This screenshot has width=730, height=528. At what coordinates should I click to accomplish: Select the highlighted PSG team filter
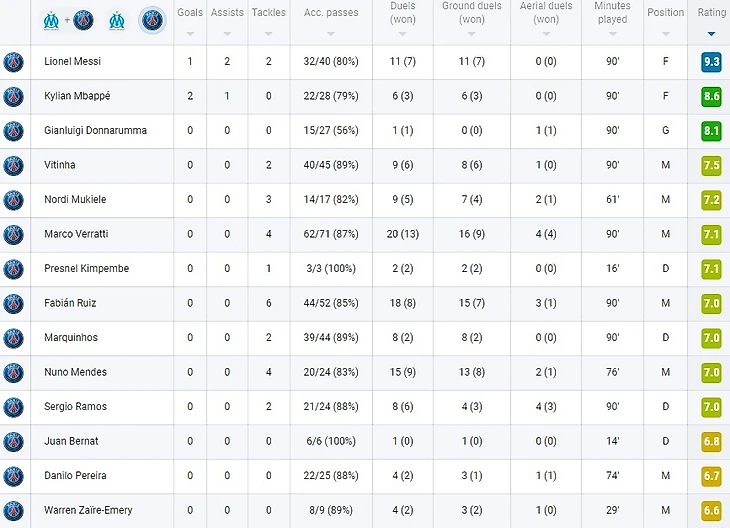click(x=151, y=19)
